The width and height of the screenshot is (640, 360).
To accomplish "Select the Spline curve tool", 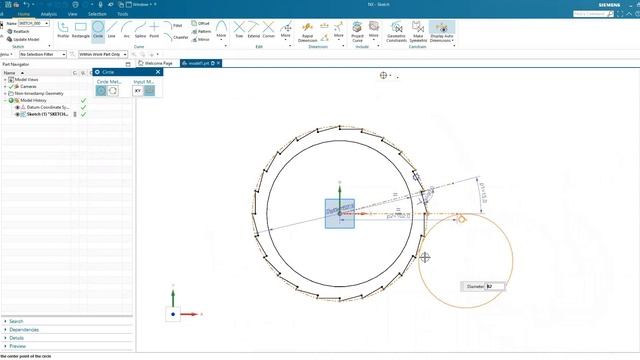I will (x=140, y=30).
